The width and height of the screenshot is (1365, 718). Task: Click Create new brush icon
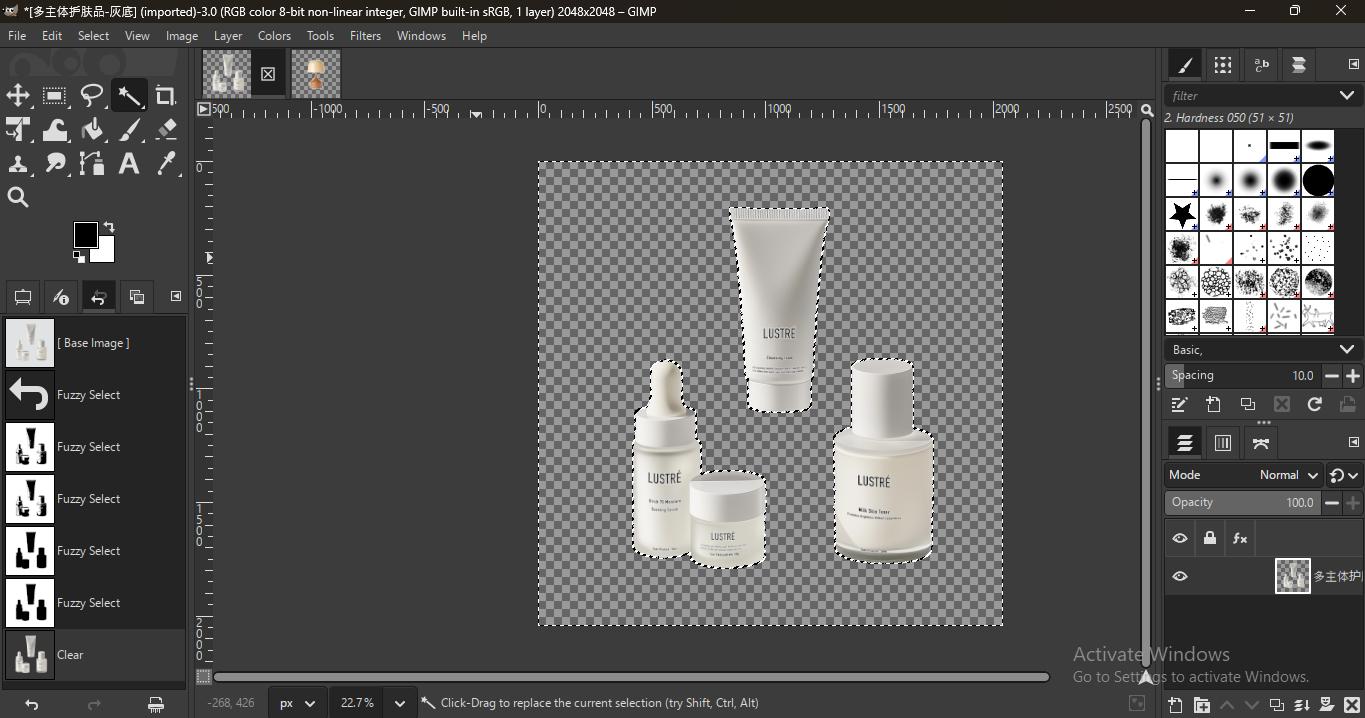pyautogui.click(x=1214, y=405)
